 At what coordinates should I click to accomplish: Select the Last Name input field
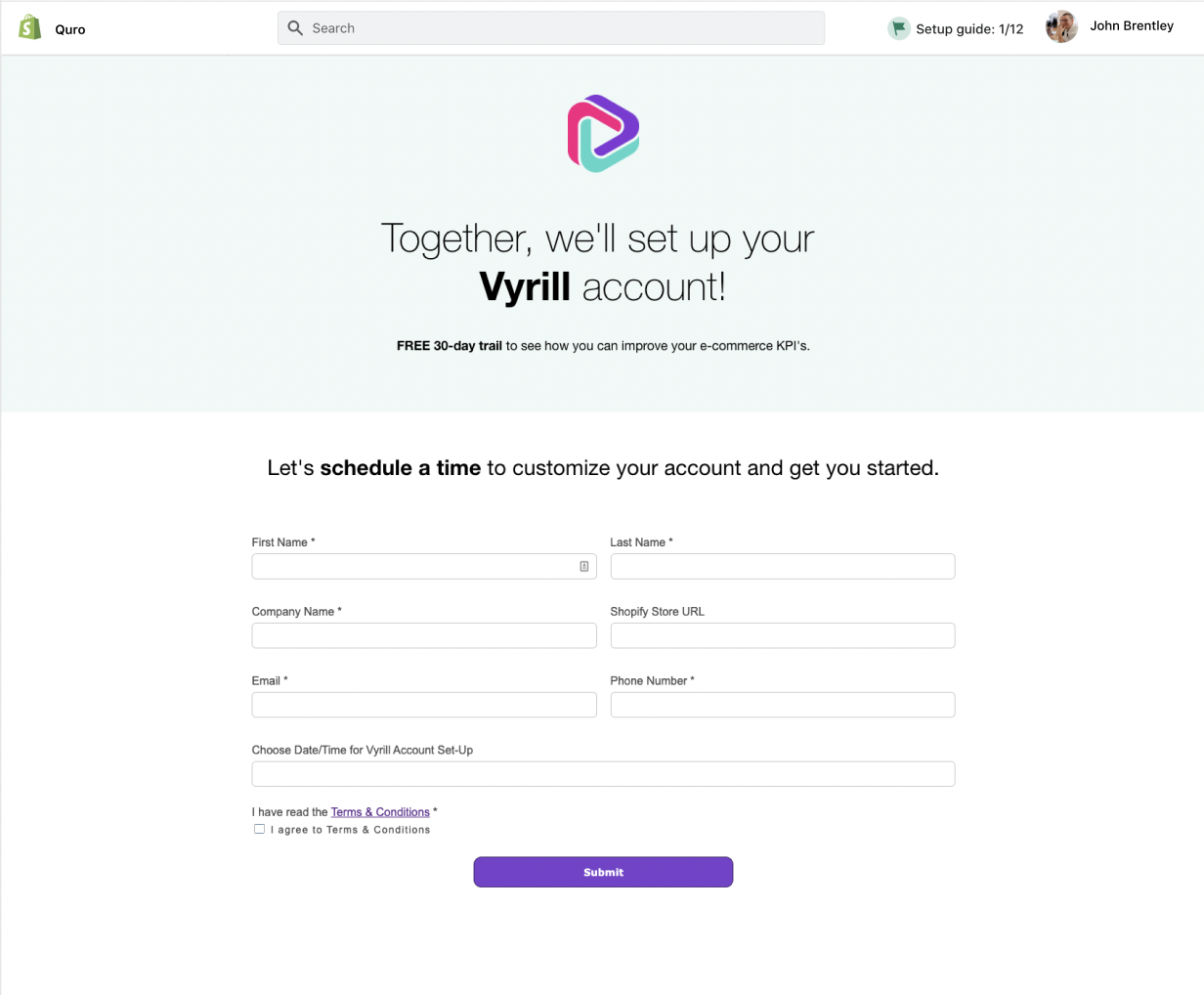click(x=783, y=566)
